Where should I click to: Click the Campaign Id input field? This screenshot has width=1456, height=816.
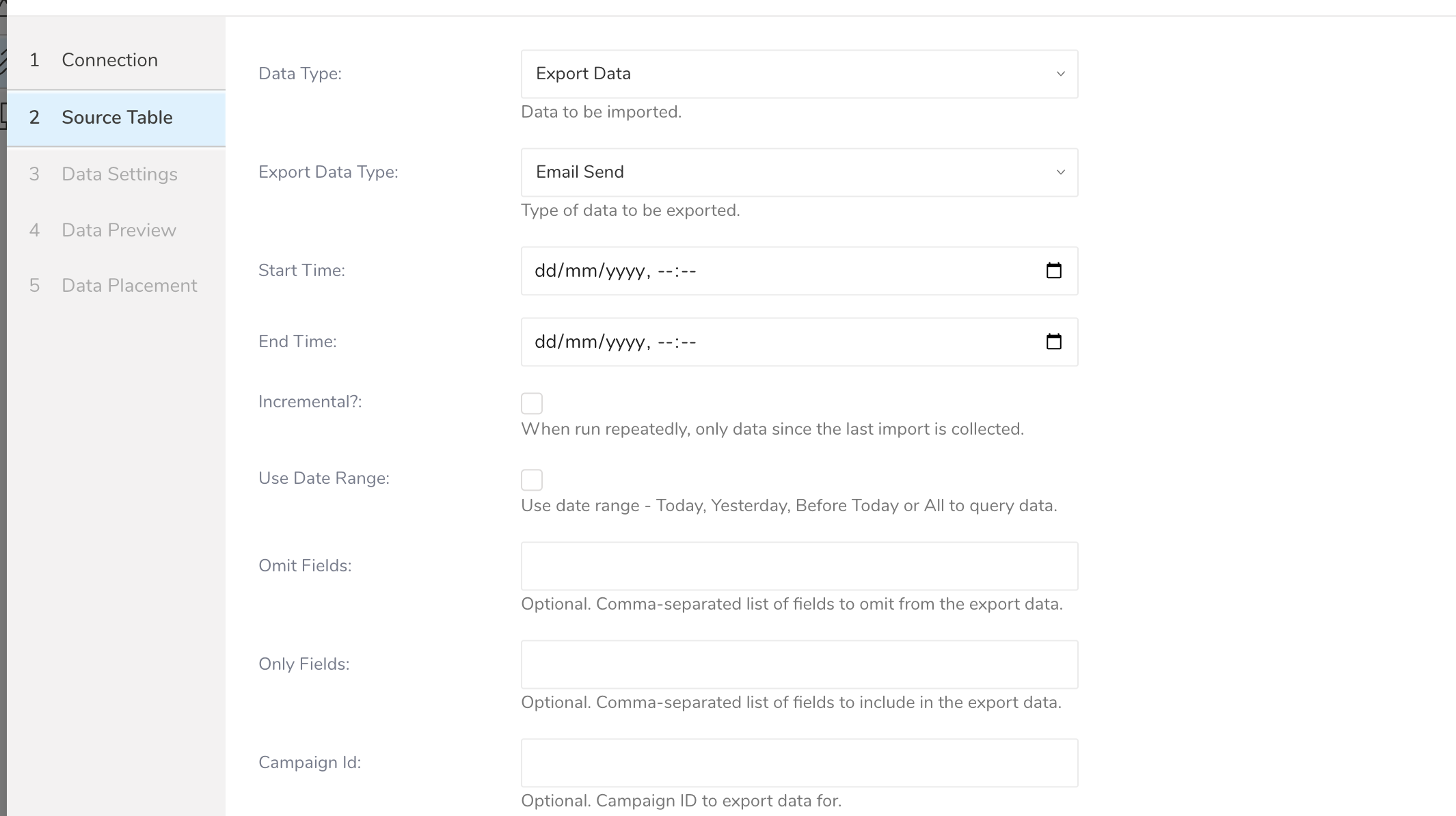tap(799, 763)
